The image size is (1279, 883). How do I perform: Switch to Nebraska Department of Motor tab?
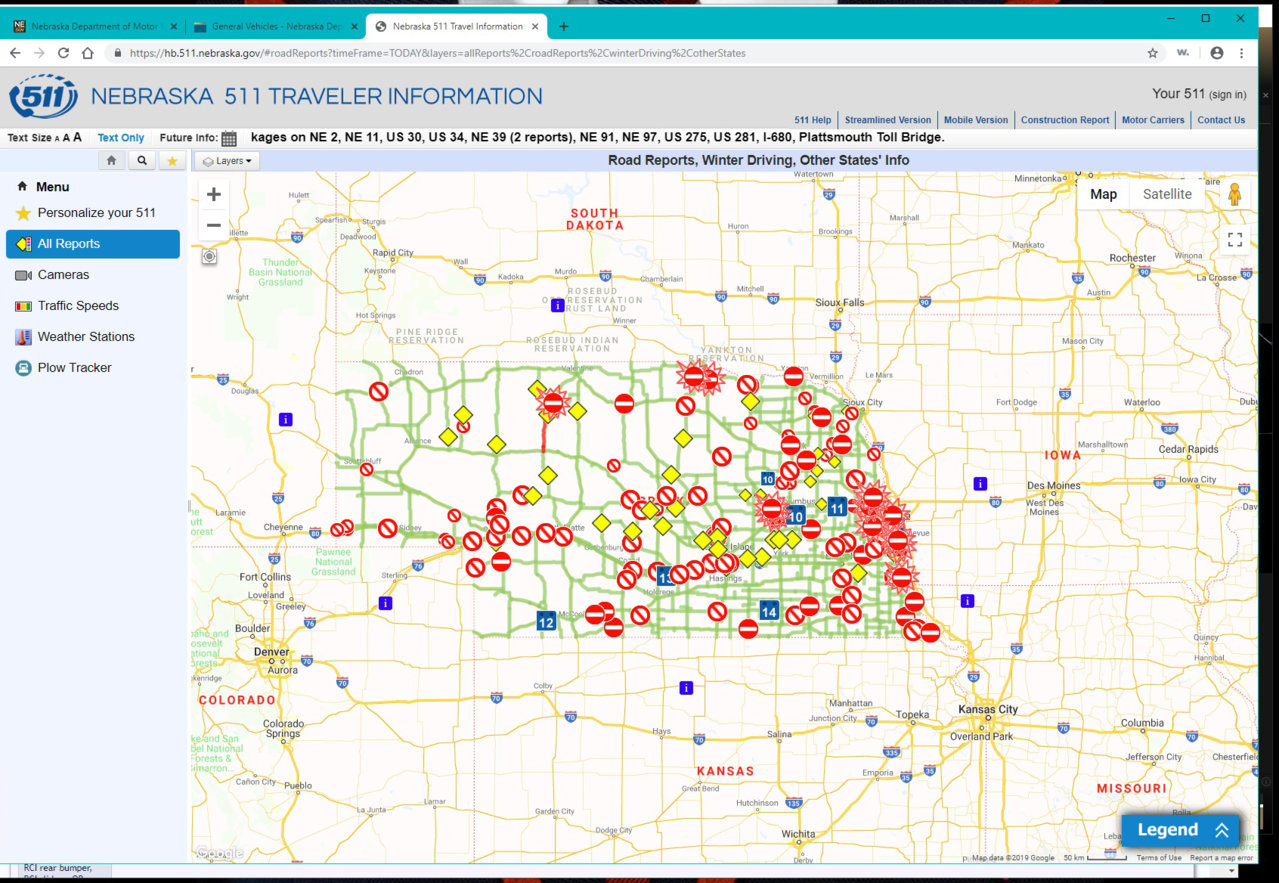click(x=94, y=26)
